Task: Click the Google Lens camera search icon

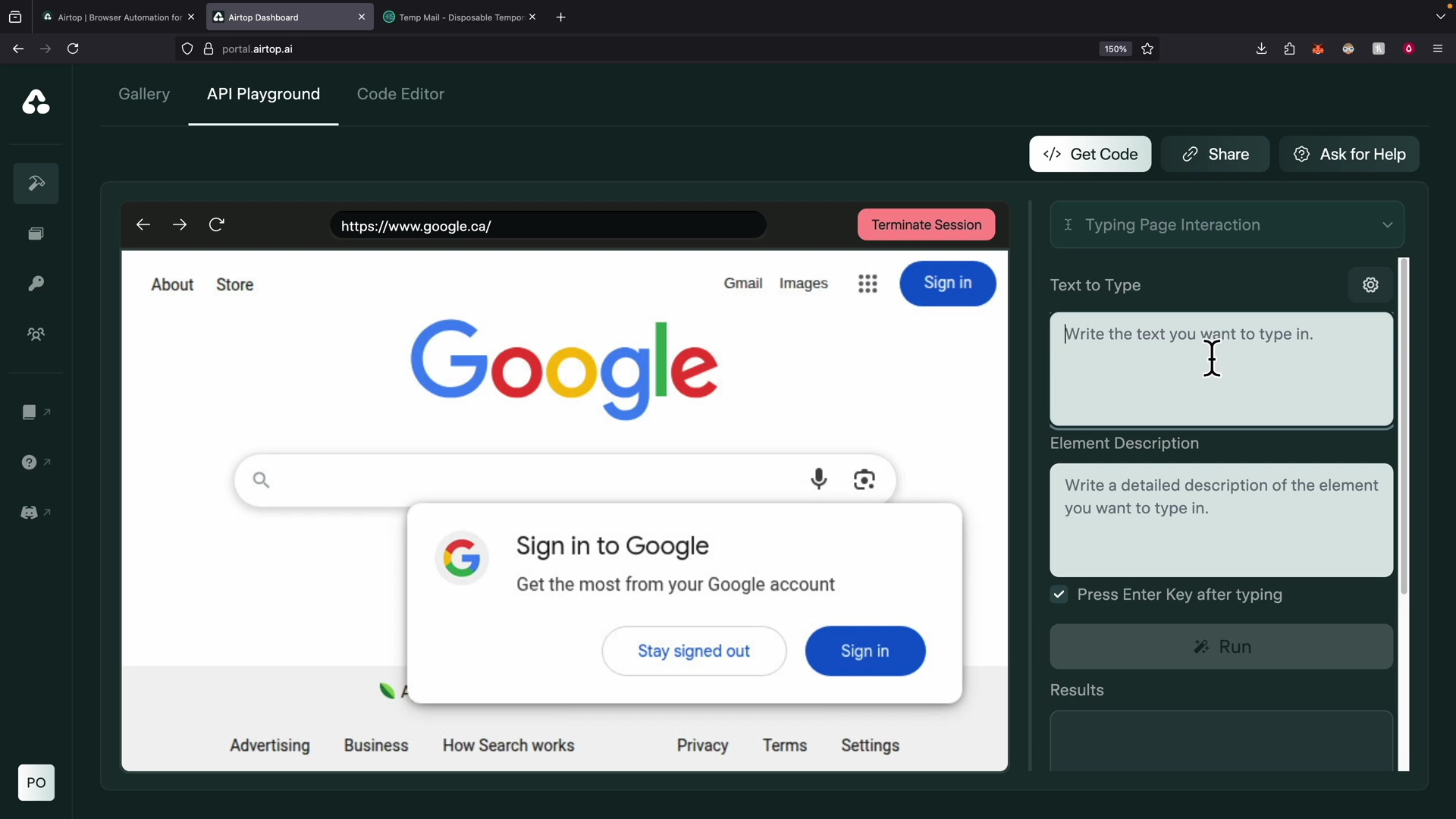Action: click(864, 479)
